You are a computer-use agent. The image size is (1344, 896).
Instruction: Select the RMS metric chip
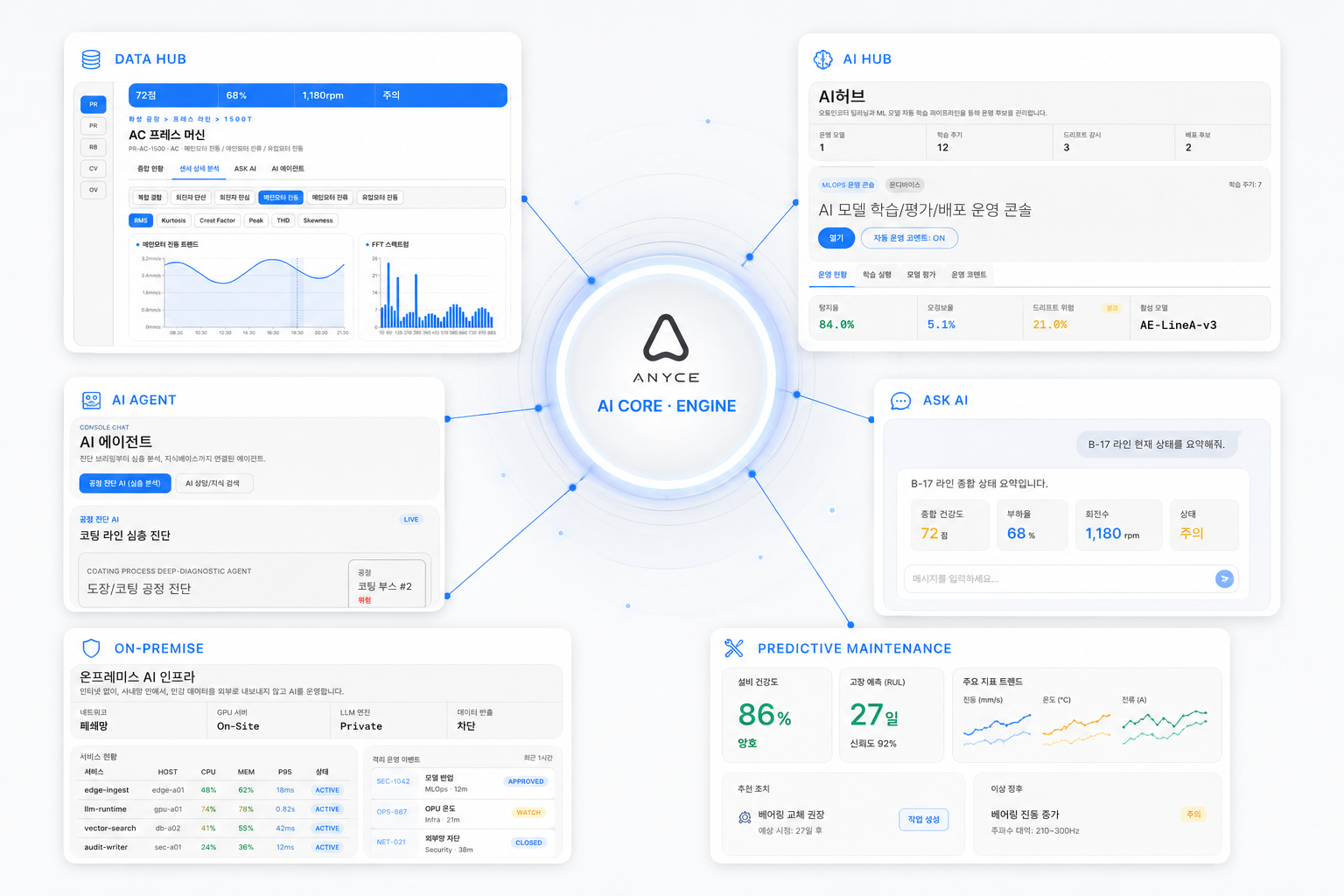point(141,220)
